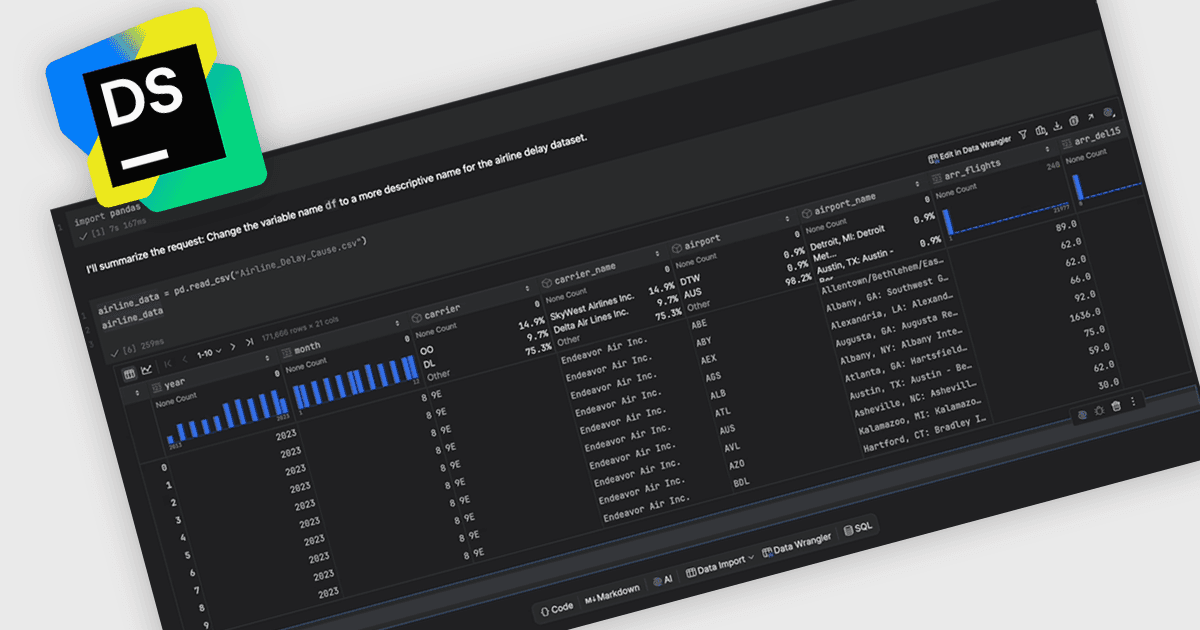This screenshot has width=1200, height=630.
Task: Click the DTW airport summary entry
Action: 691,282
